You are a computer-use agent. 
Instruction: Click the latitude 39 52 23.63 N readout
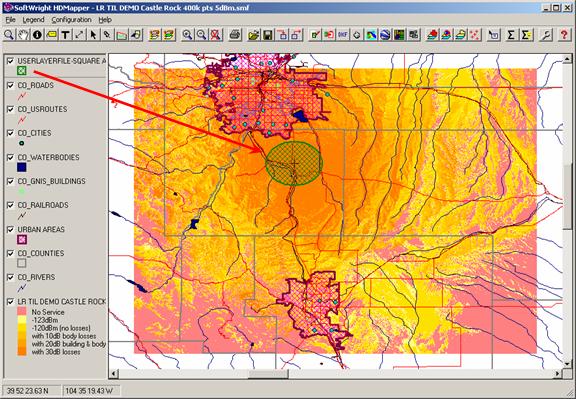pos(31,391)
